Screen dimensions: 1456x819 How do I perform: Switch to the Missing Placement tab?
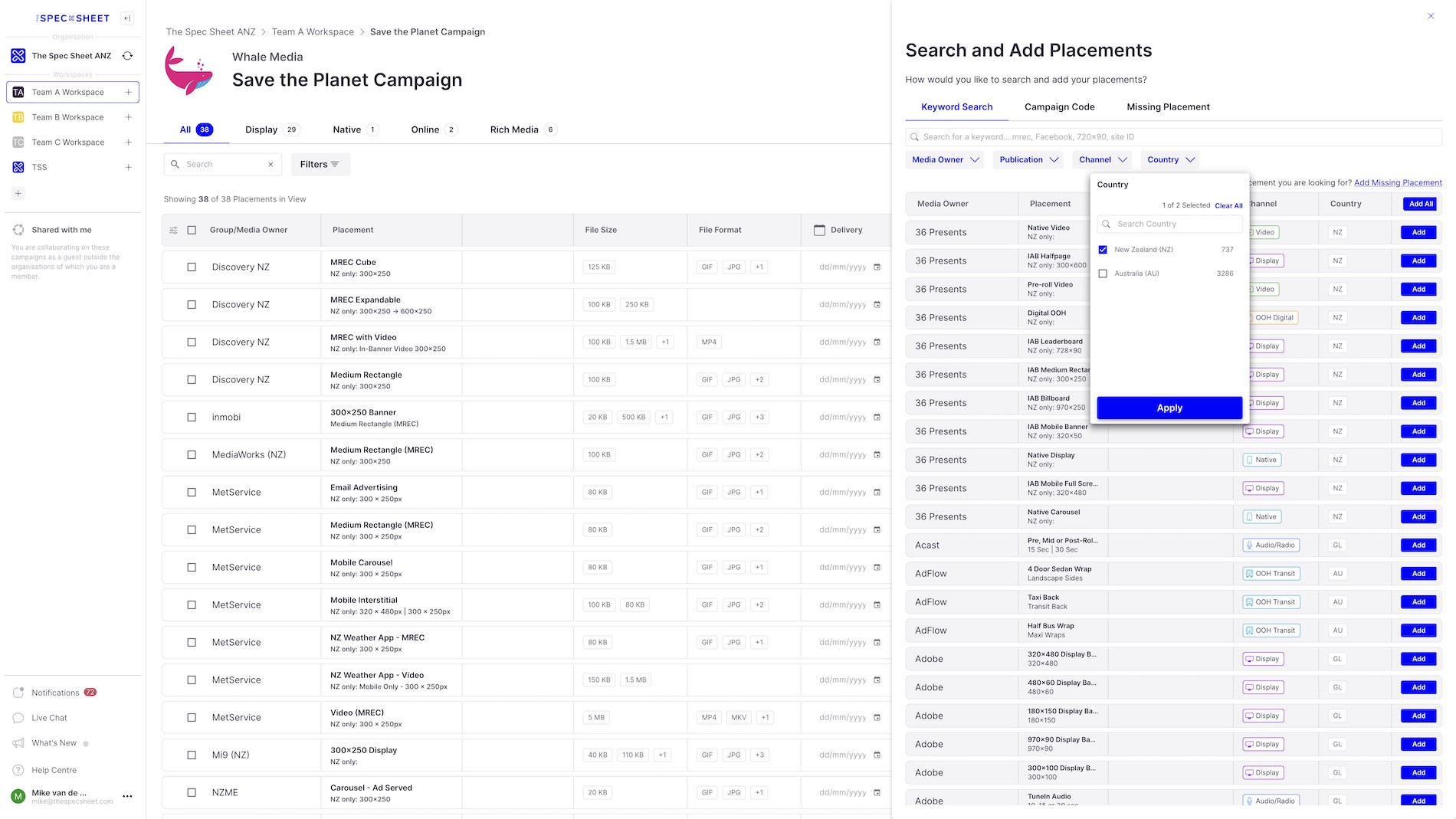(x=1168, y=107)
